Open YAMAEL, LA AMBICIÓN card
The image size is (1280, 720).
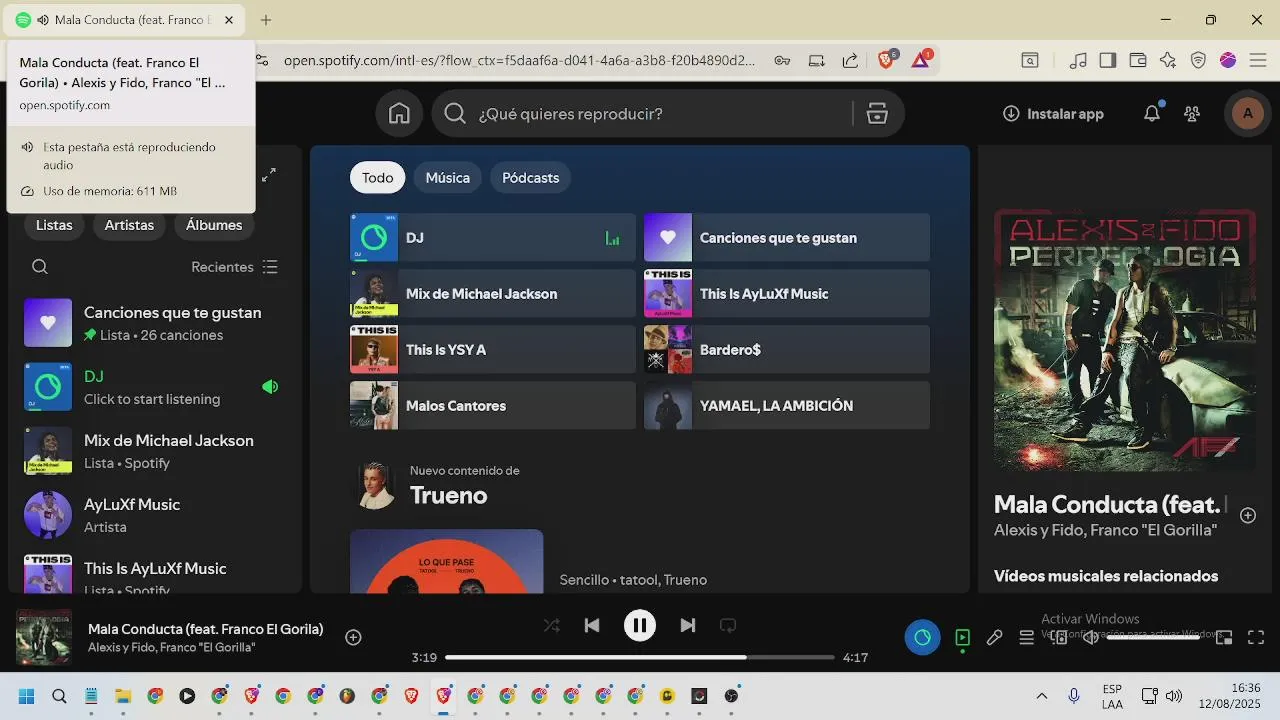(787, 406)
